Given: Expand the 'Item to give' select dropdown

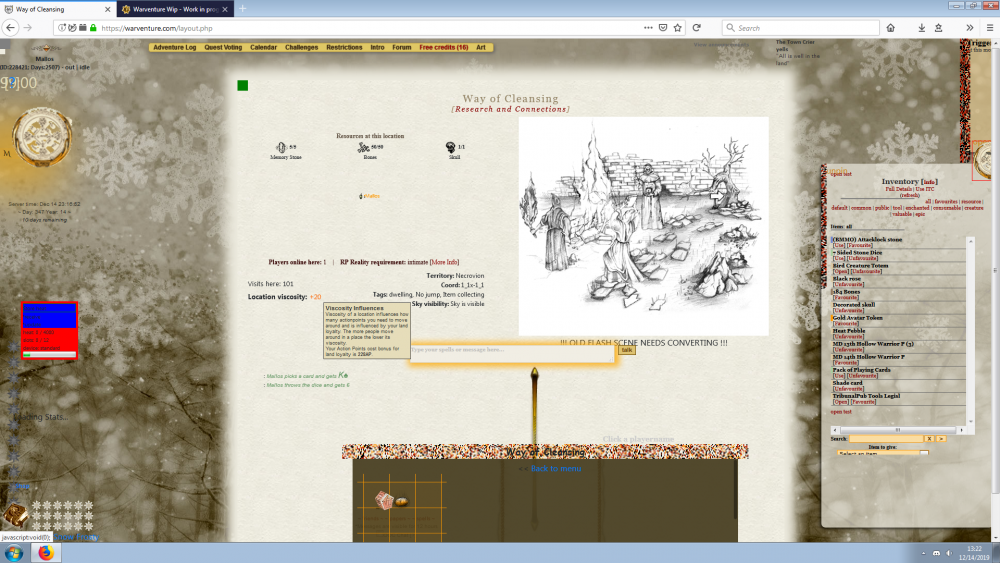Looking at the screenshot, I should pos(883,453).
